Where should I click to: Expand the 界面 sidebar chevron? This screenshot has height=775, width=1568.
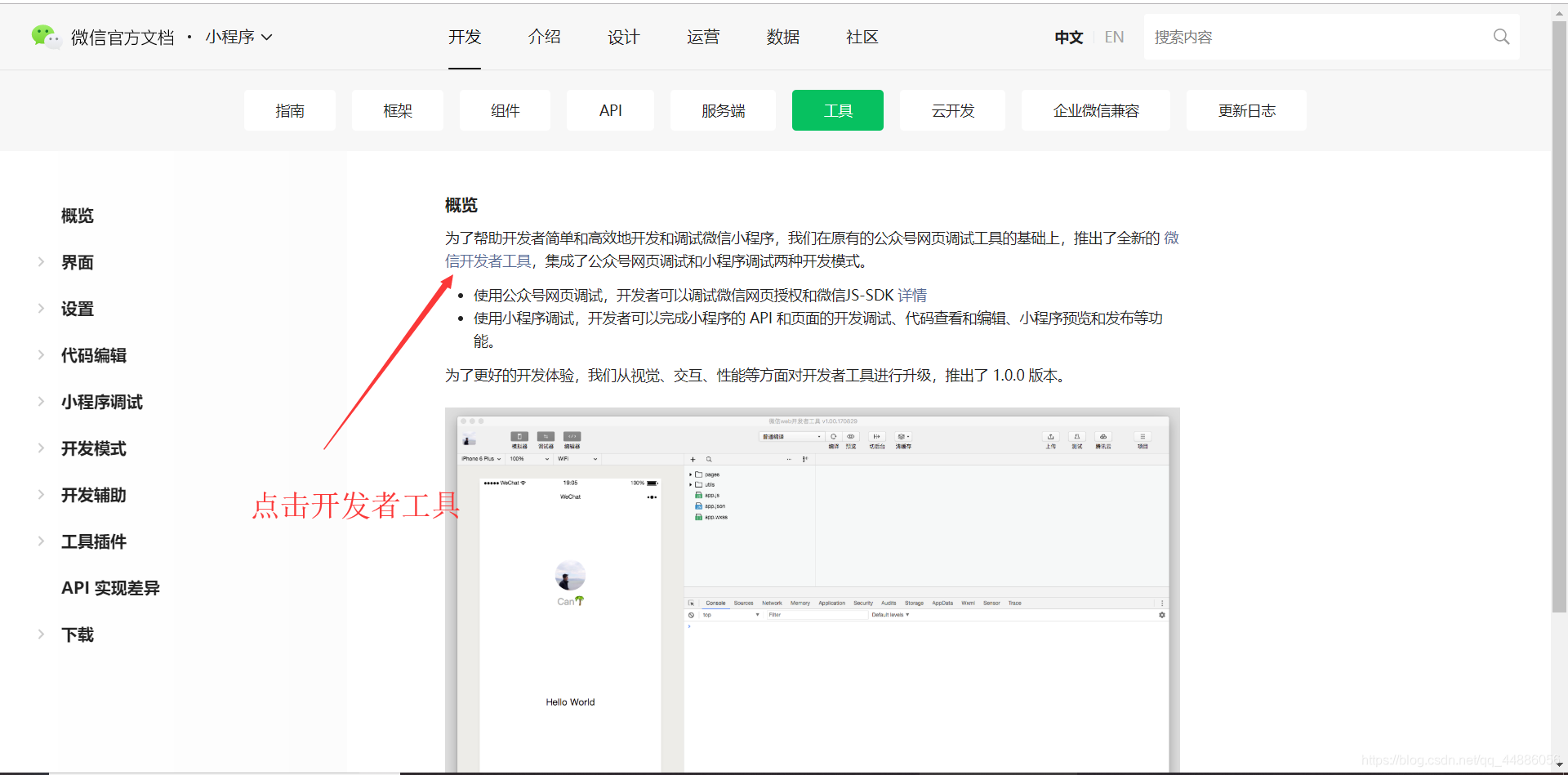41,261
